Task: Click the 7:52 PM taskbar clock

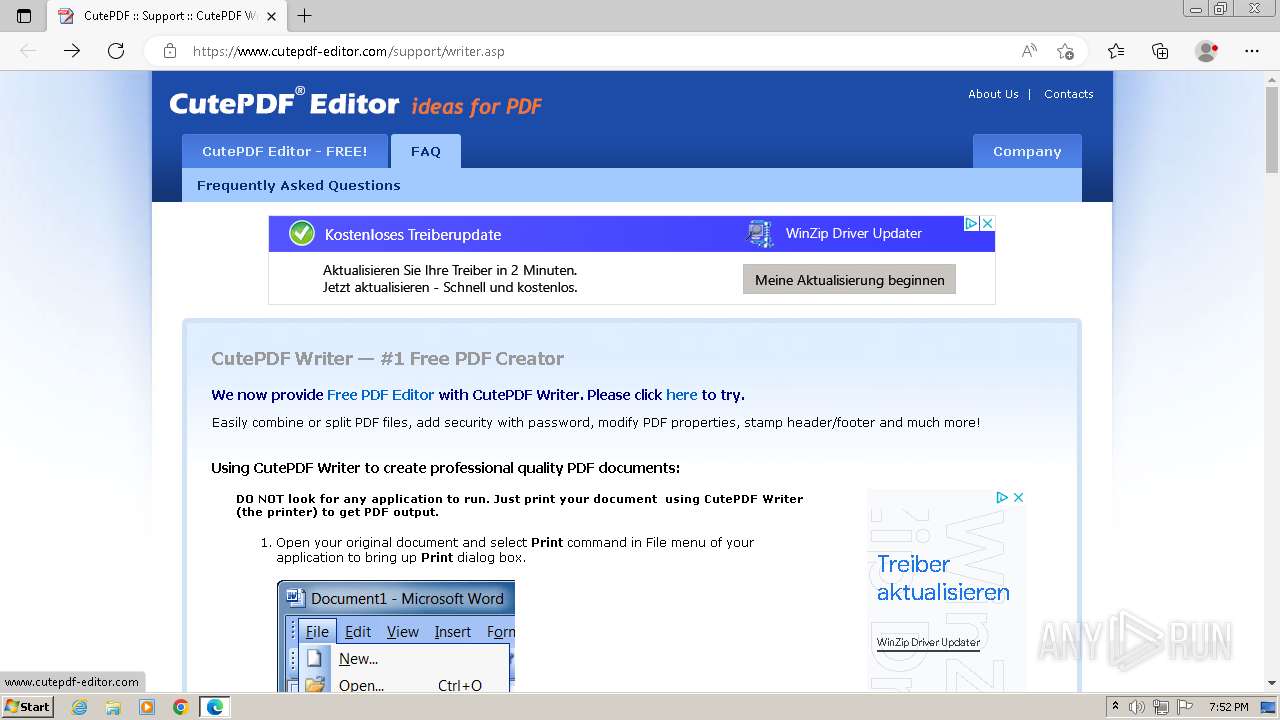Action: click(x=1229, y=707)
